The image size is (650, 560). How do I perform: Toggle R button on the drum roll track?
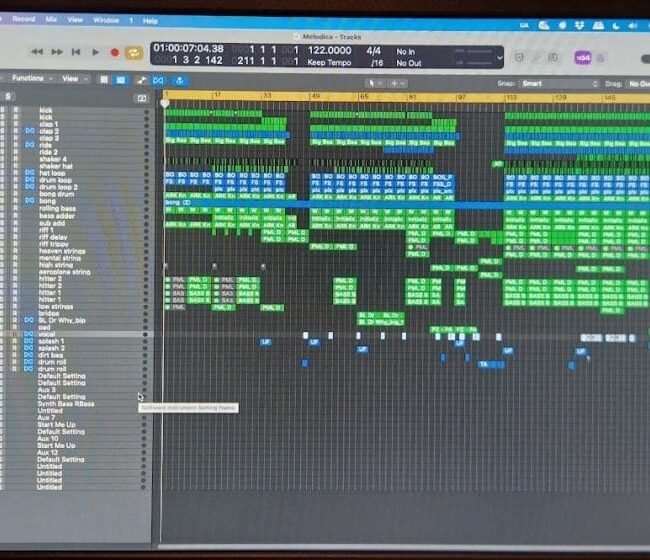pos(16,362)
